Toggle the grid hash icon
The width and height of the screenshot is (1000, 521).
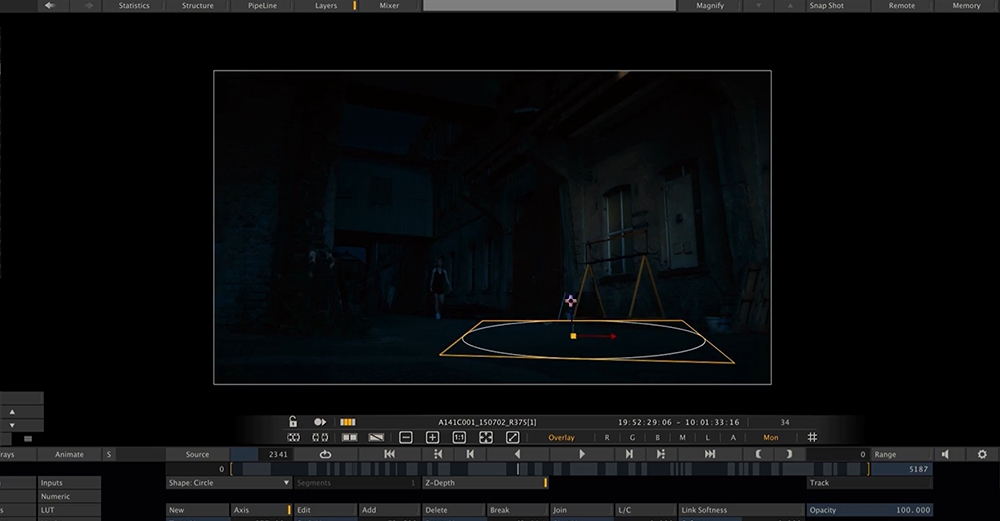[812, 437]
